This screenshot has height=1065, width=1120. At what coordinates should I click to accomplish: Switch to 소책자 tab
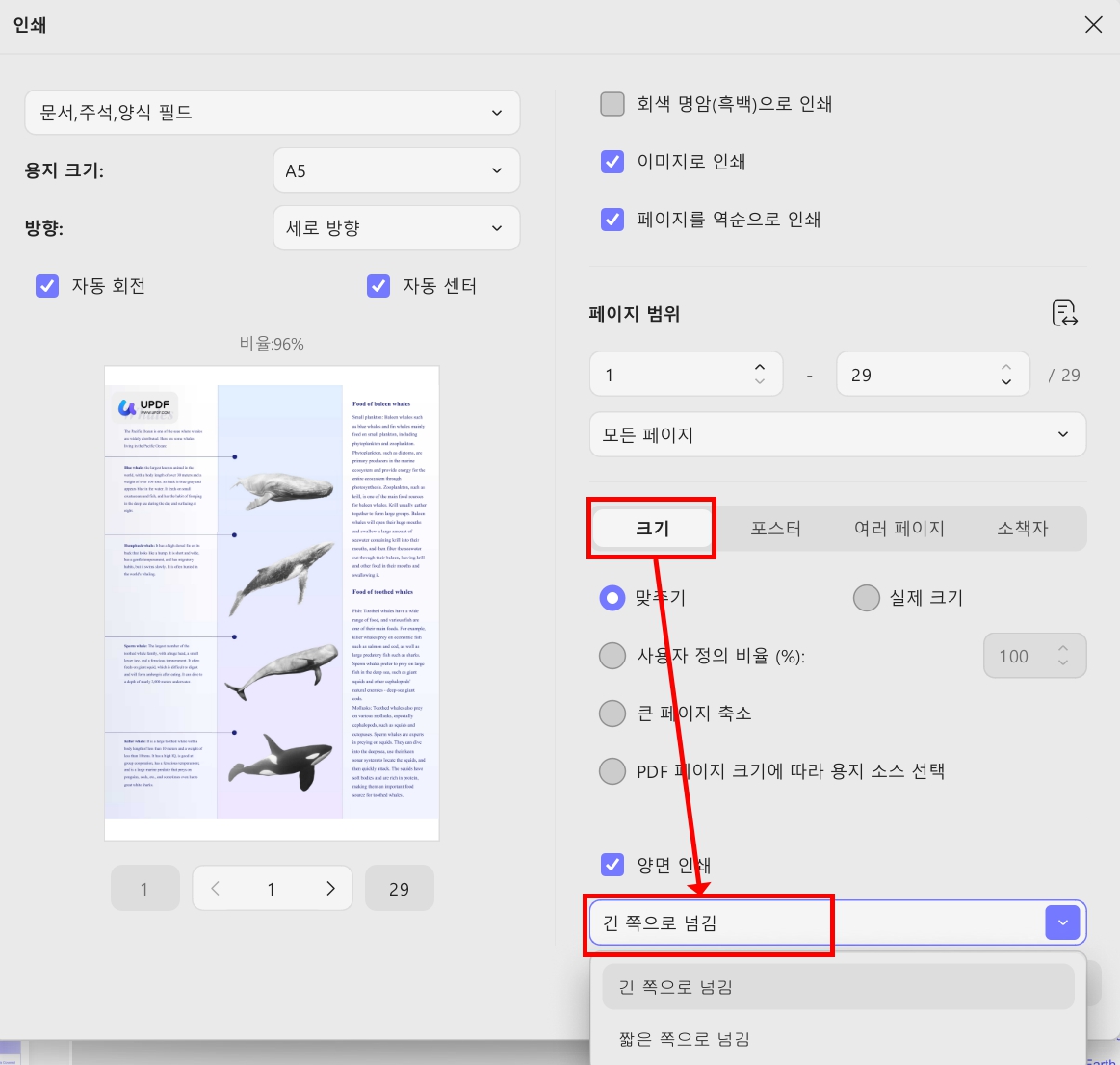point(1022,528)
